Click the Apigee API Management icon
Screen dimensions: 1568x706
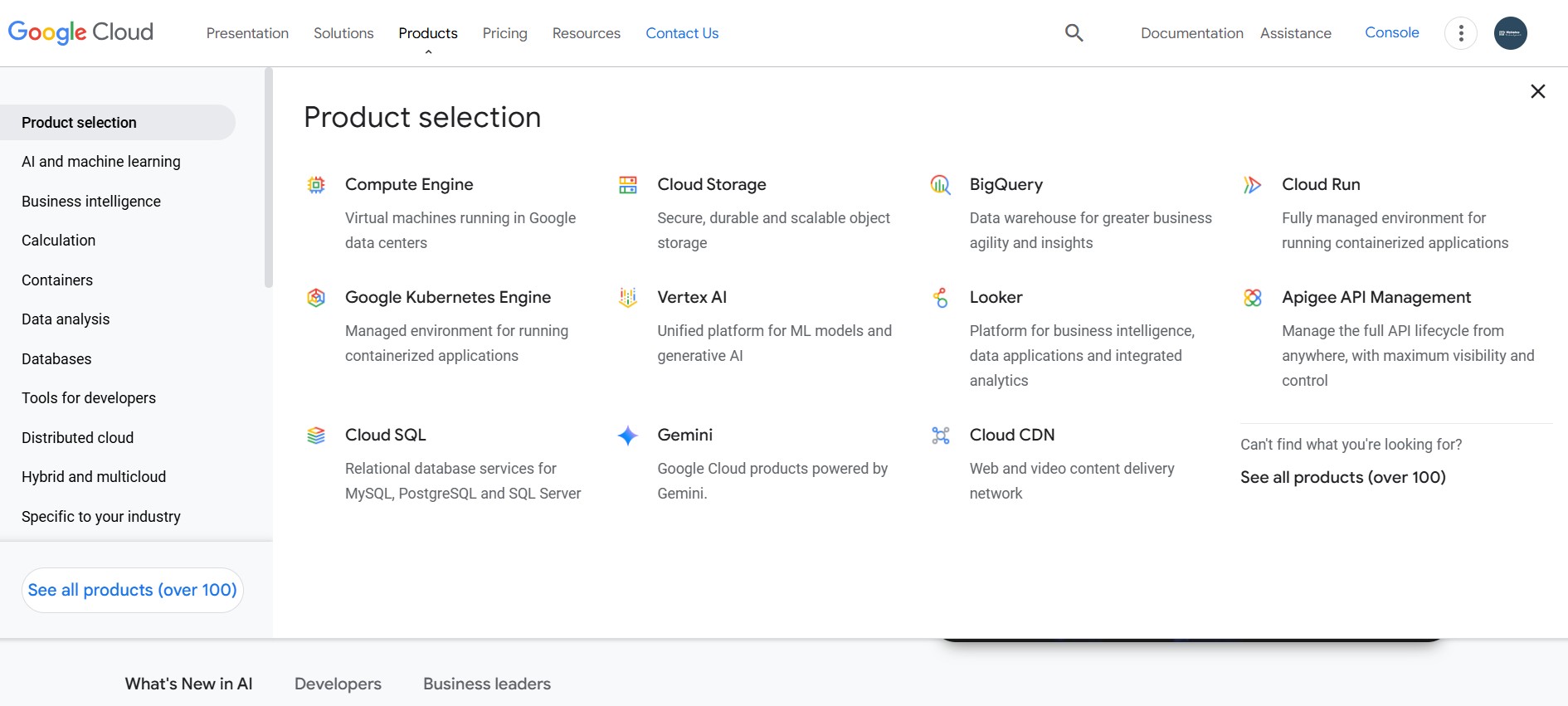coord(1253,298)
